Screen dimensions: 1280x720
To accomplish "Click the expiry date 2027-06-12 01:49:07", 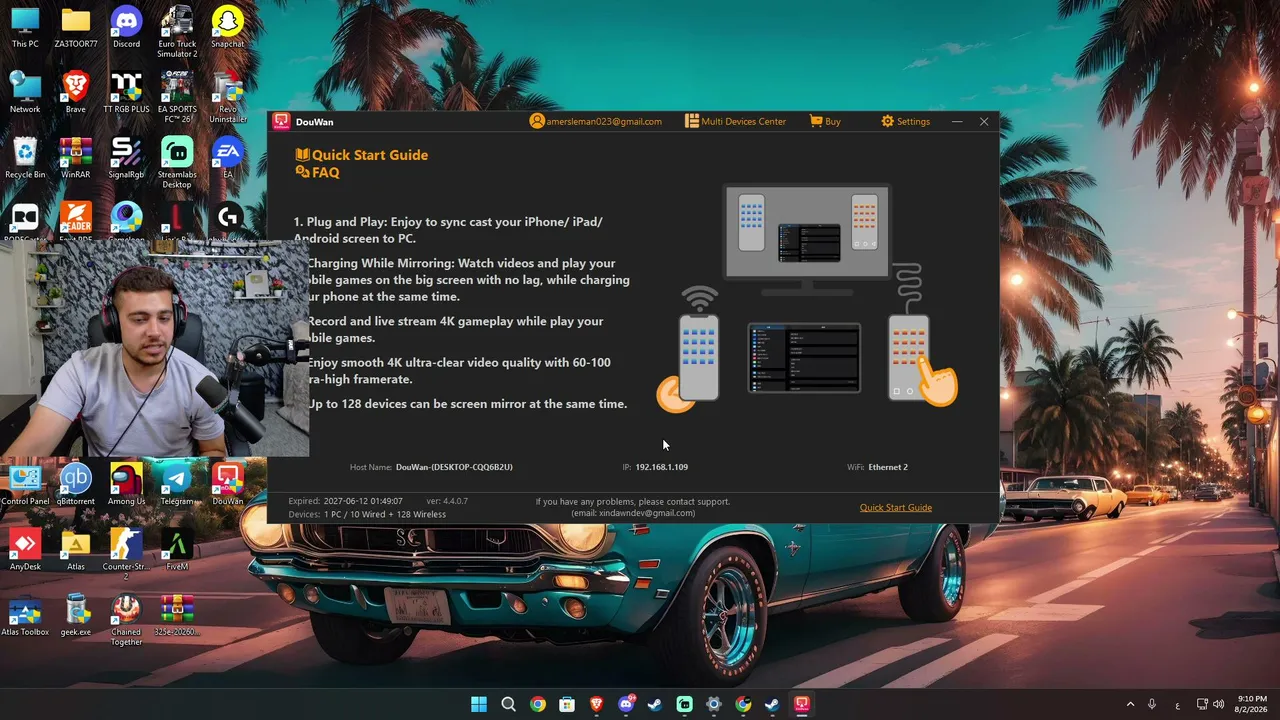I will (x=363, y=501).
